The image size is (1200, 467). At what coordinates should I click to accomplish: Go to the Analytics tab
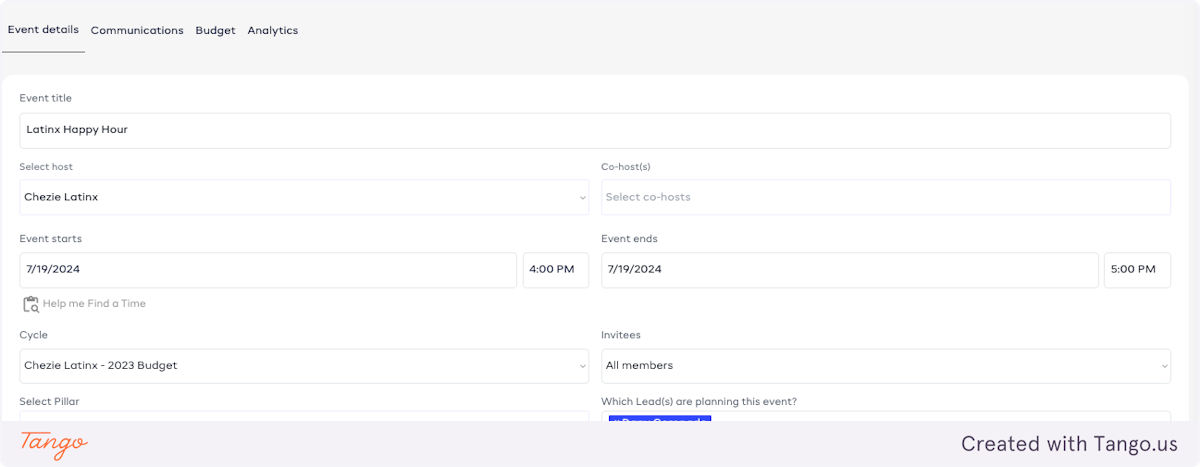coord(273,31)
